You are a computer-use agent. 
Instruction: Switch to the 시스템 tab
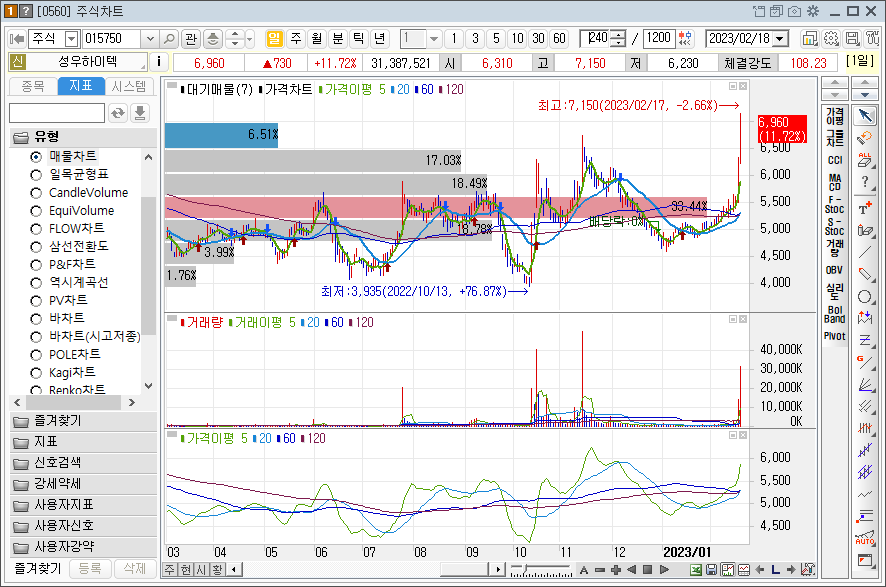tap(129, 86)
